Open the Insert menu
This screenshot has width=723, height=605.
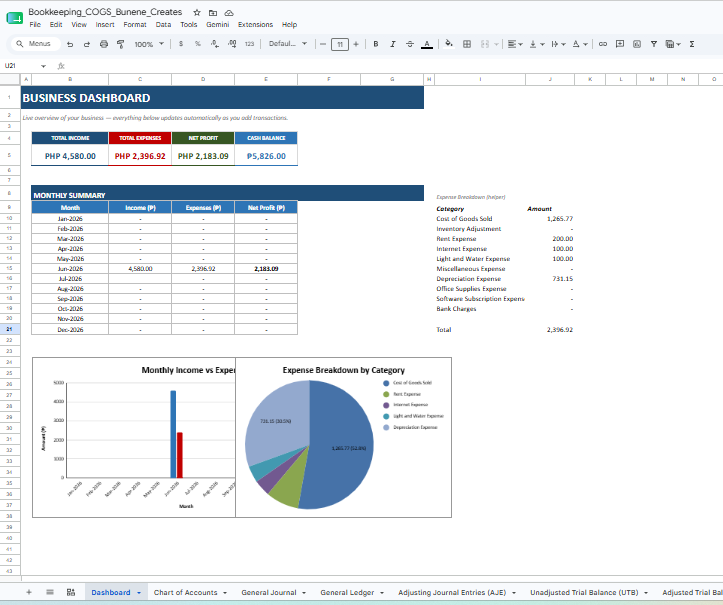(x=105, y=24)
